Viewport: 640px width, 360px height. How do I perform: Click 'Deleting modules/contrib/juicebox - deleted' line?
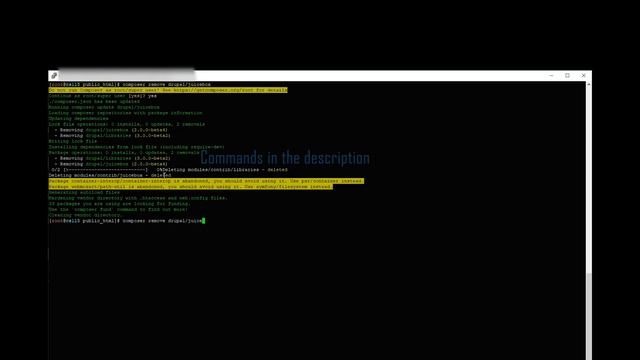tap(110, 176)
